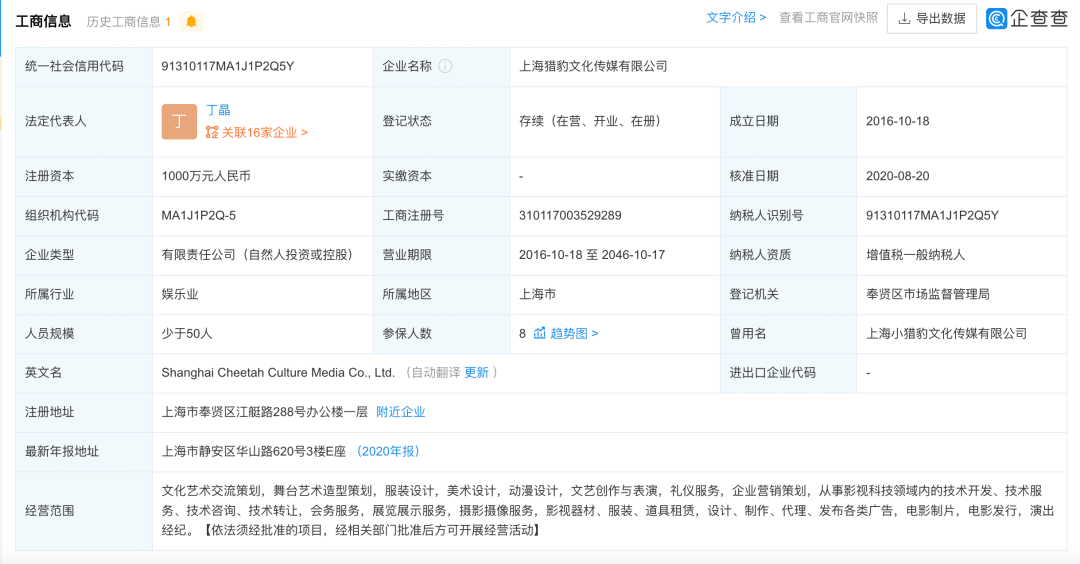Open 历史工商信息 history tab
This screenshot has width=1080, height=564.
point(129,22)
